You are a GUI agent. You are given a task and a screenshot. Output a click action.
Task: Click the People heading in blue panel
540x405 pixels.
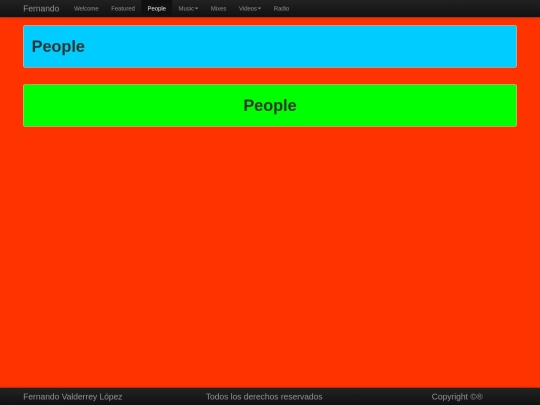(58, 46)
